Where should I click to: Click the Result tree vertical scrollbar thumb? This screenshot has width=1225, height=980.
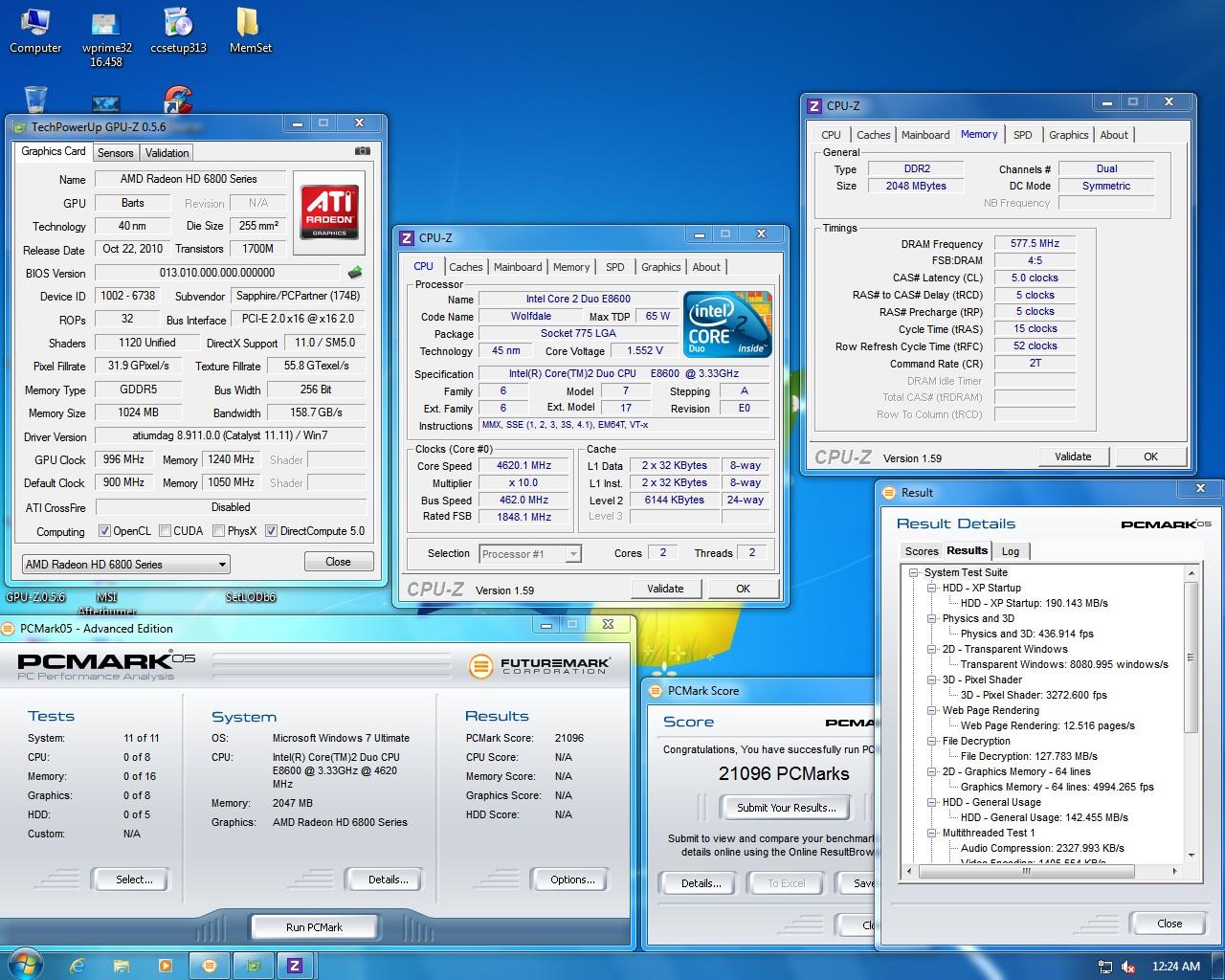coord(1192,657)
